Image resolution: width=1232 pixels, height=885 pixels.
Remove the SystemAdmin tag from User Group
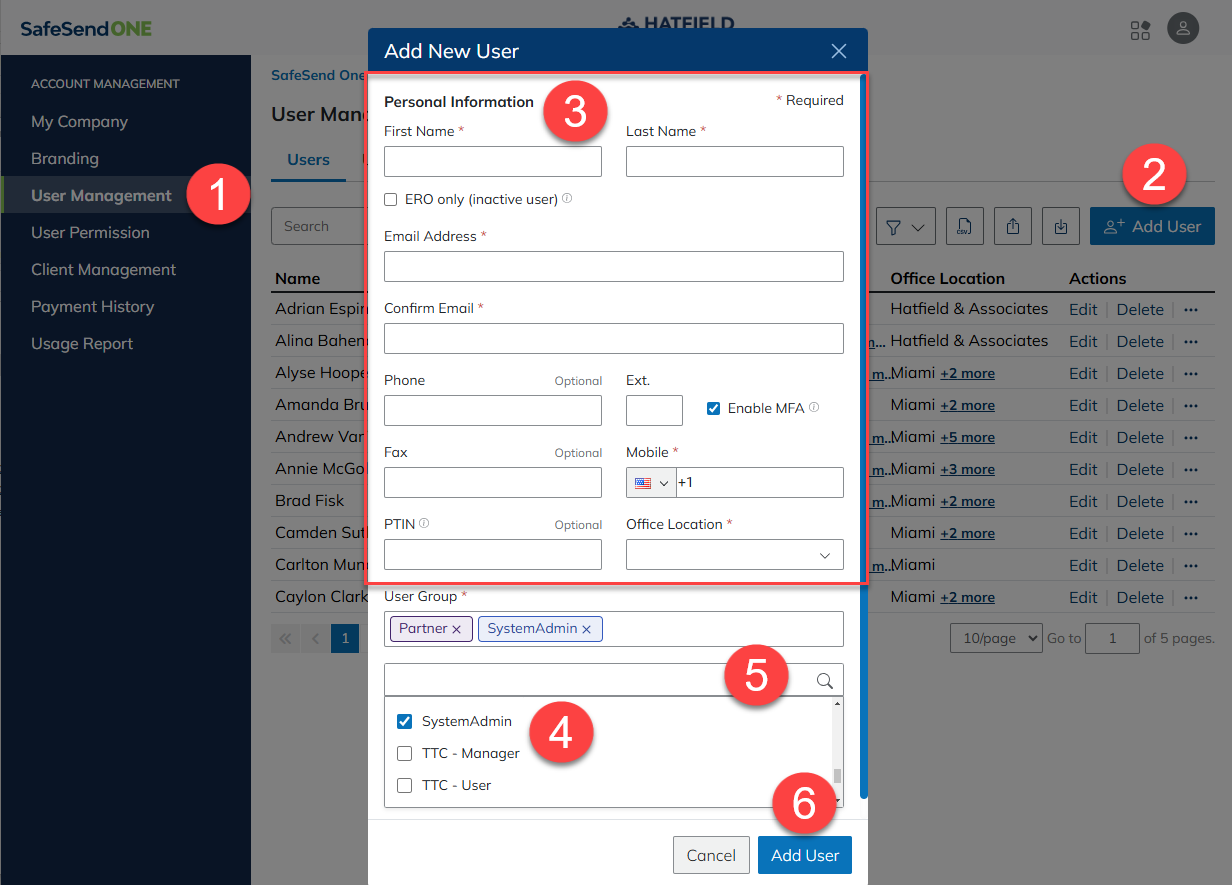click(587, 629)
